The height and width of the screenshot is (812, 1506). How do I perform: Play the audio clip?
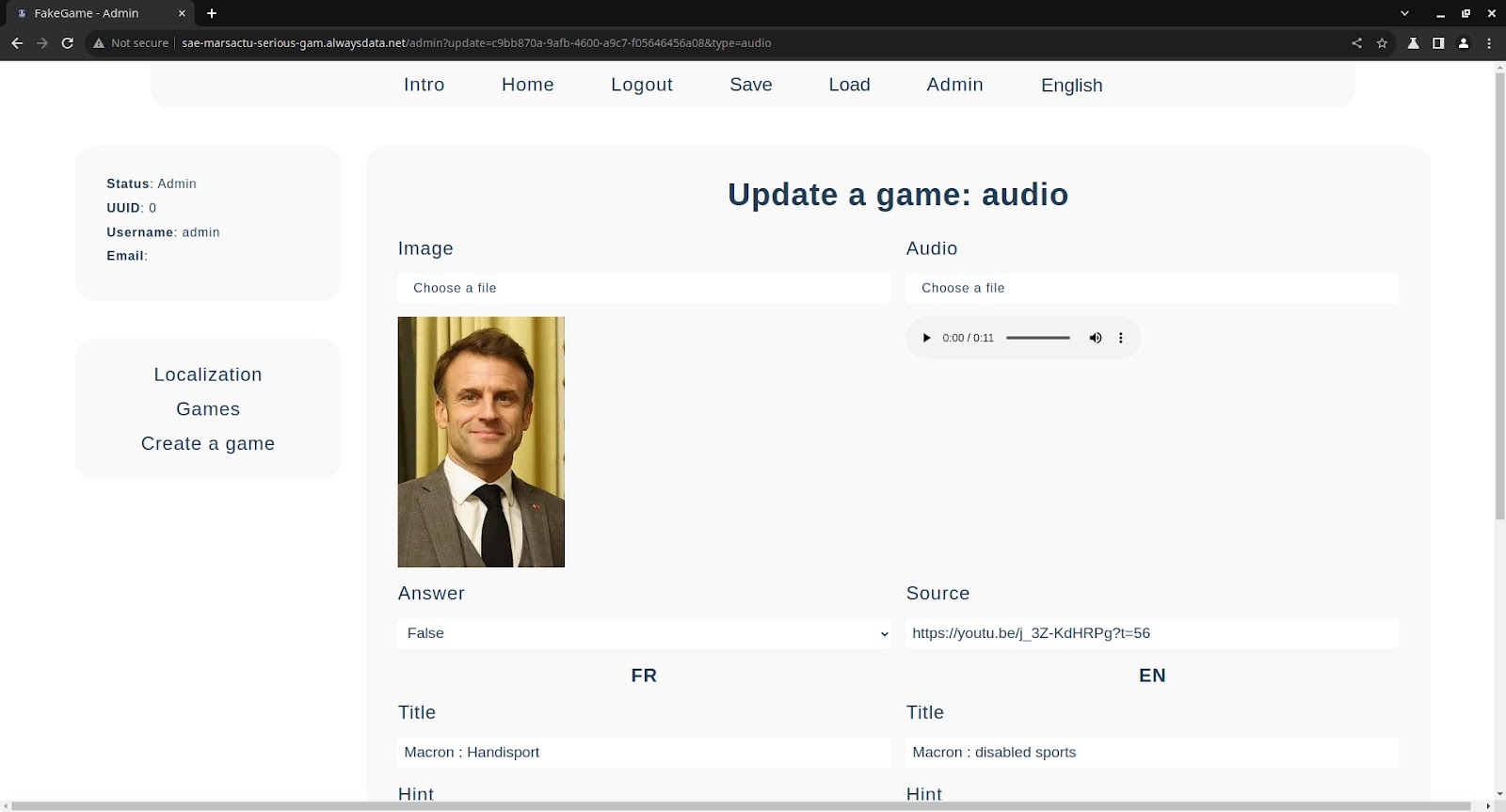926,338
